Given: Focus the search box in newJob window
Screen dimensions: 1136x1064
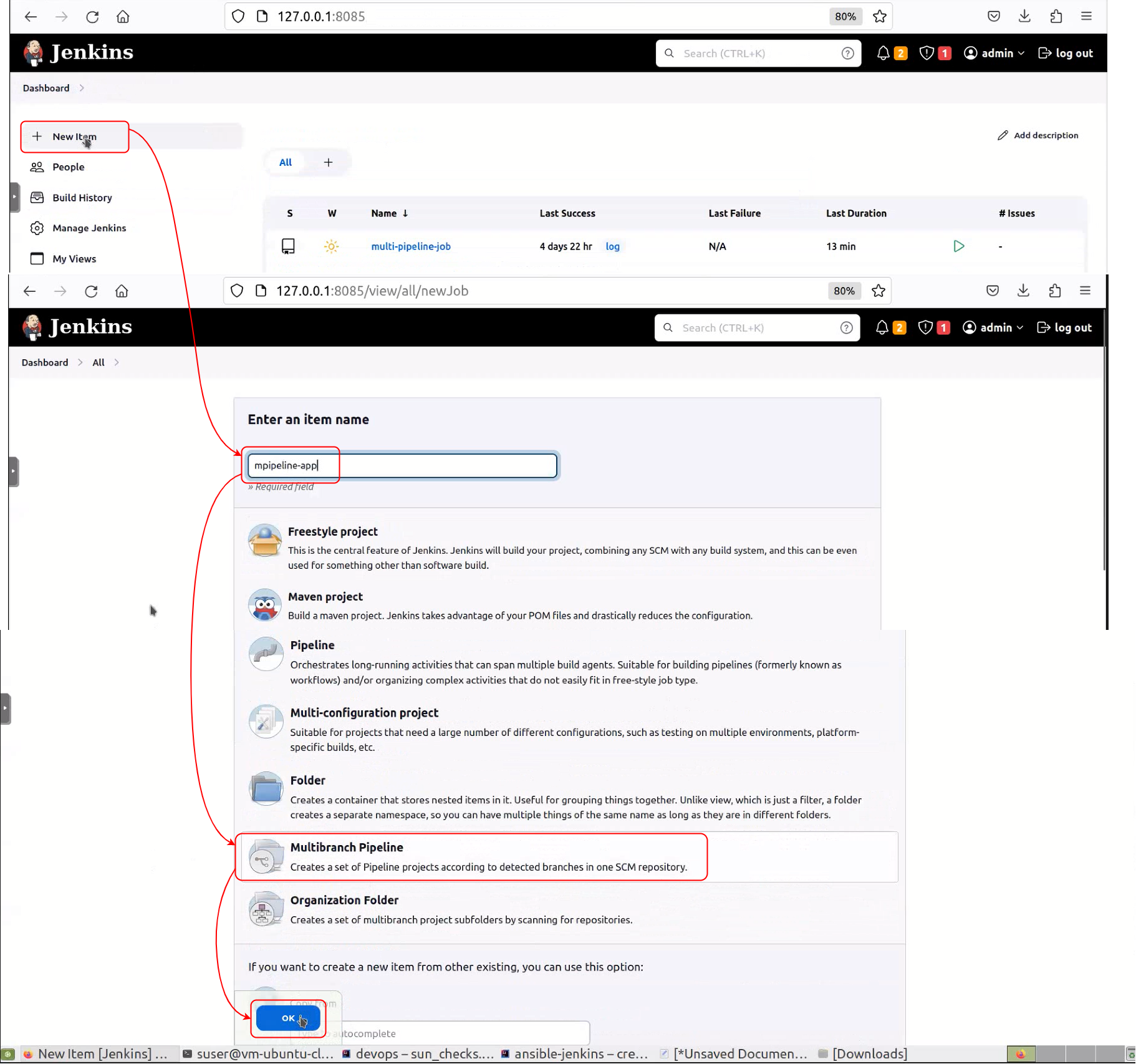Looking at the screenshot, I should pos(757,328).
